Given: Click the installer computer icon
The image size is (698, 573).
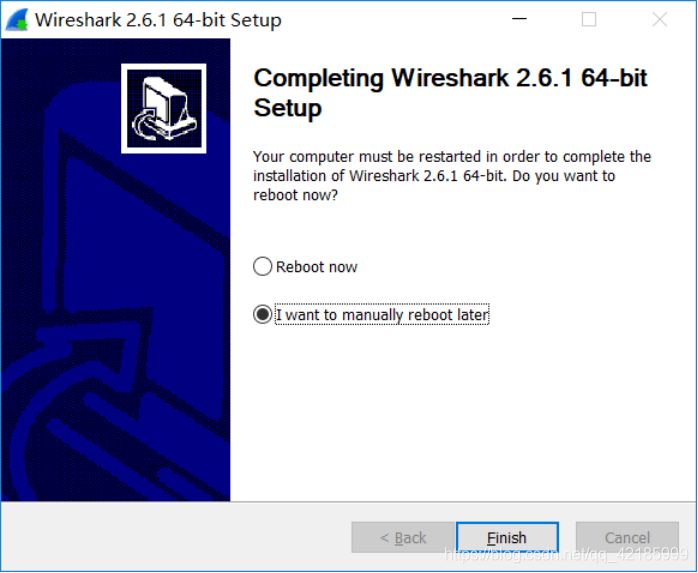Looking at the screenshot, I should (163, 108).
